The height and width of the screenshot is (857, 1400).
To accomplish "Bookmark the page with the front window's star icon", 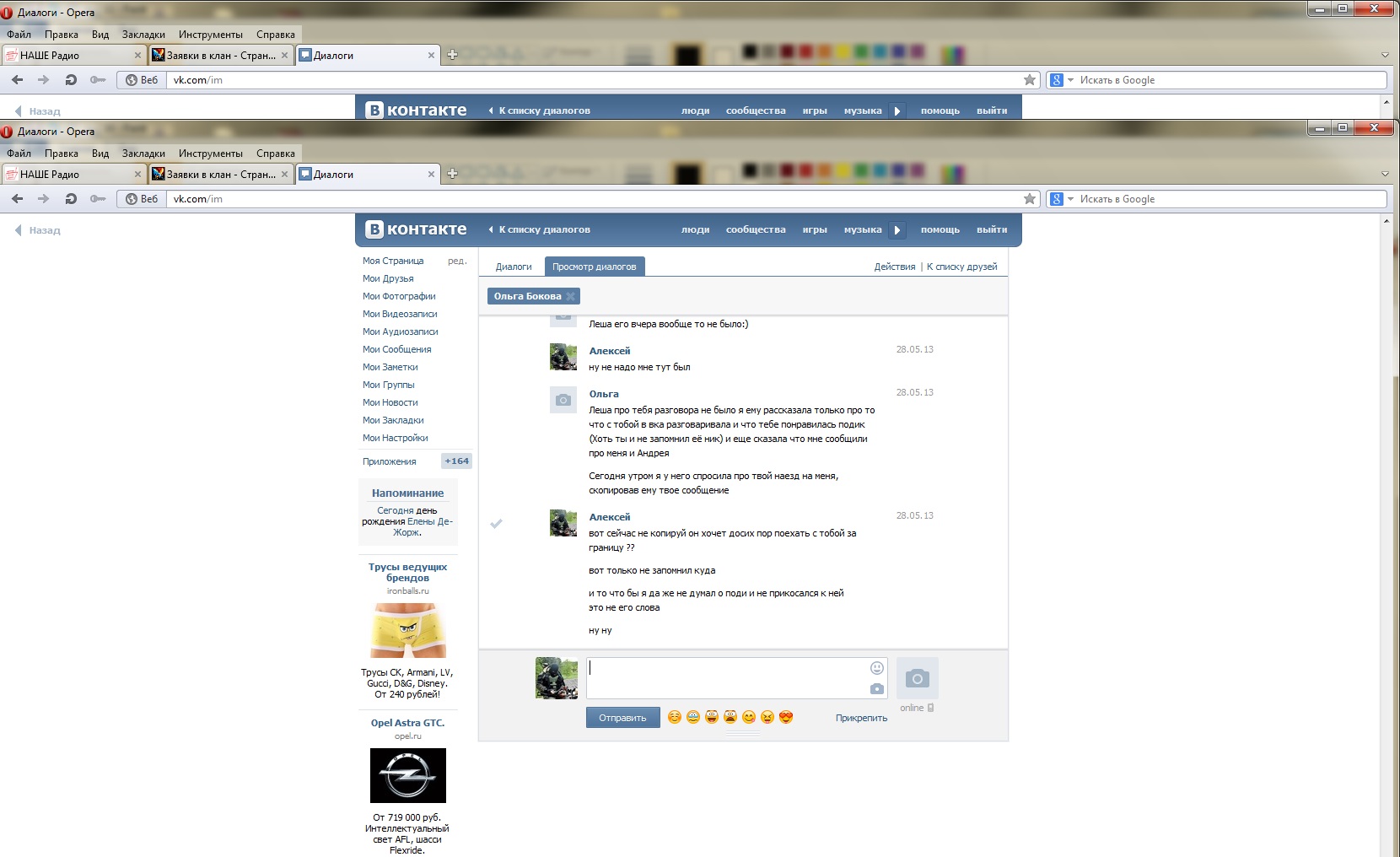I will click(x=1030, y=199).
